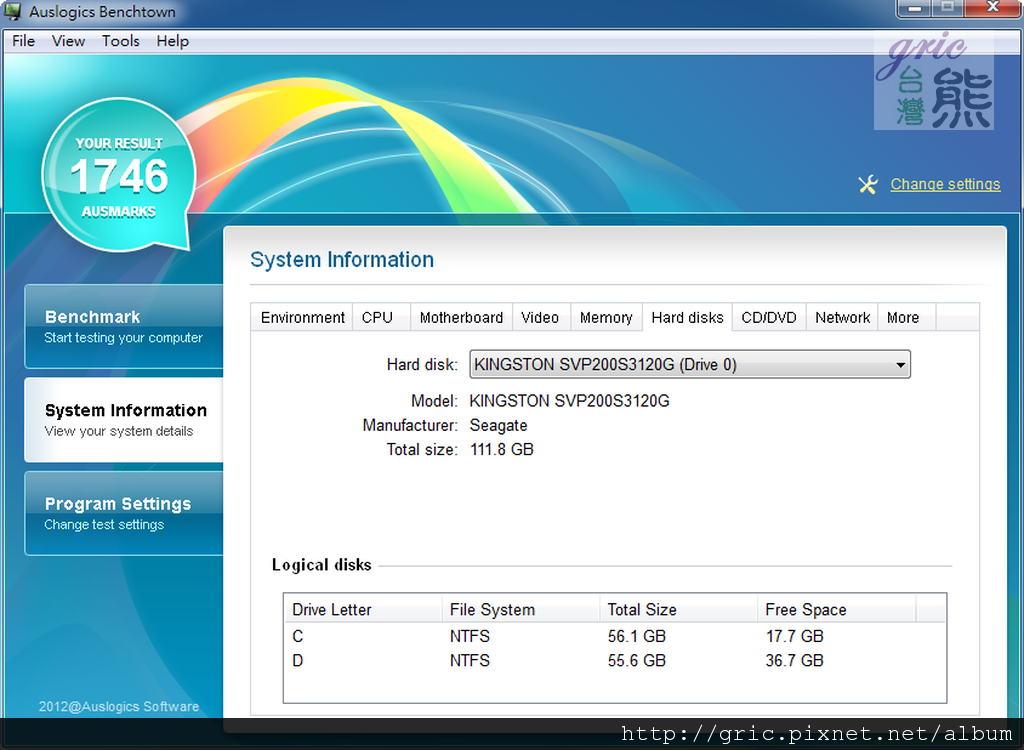Screen dimensions: 1024x750
Task: Click the 36.7 GB free space value
Action: coord(795,660)
